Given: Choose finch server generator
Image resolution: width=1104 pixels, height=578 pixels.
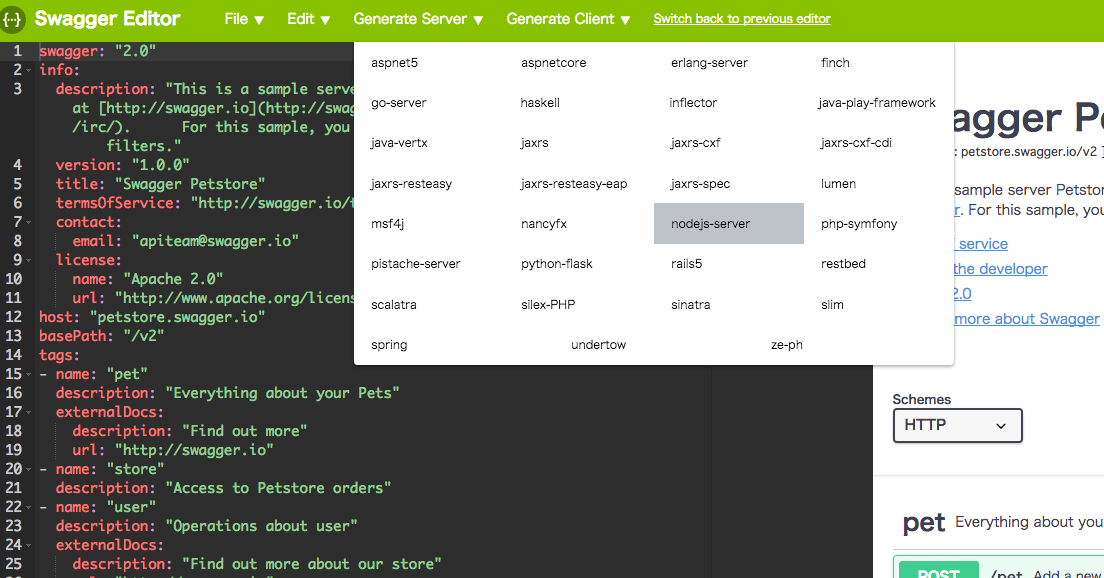Looking at the screenshot, I should coord(835,63).
